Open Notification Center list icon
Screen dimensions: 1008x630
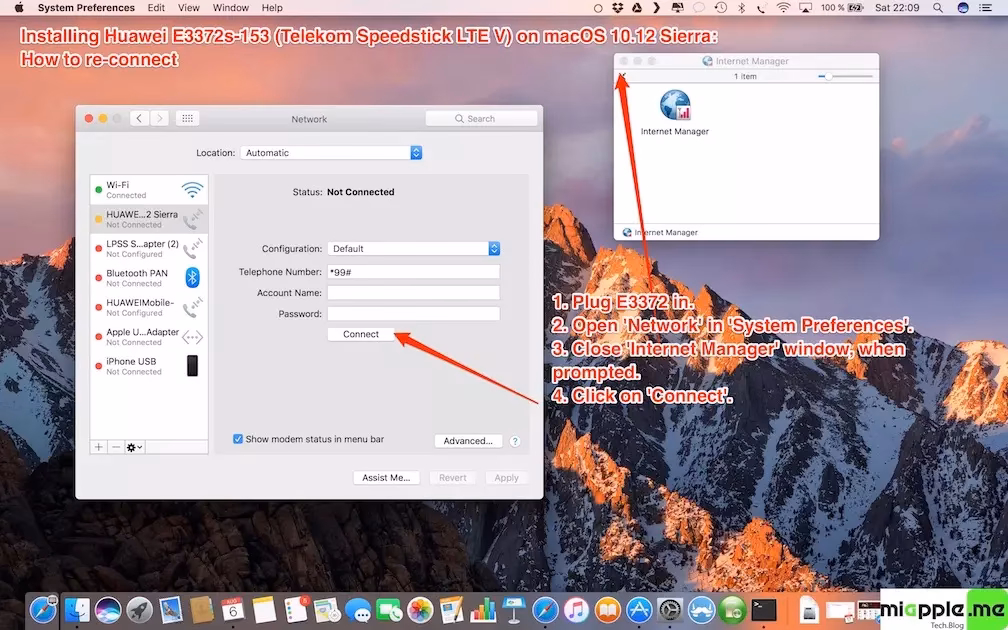coord(986,8)
